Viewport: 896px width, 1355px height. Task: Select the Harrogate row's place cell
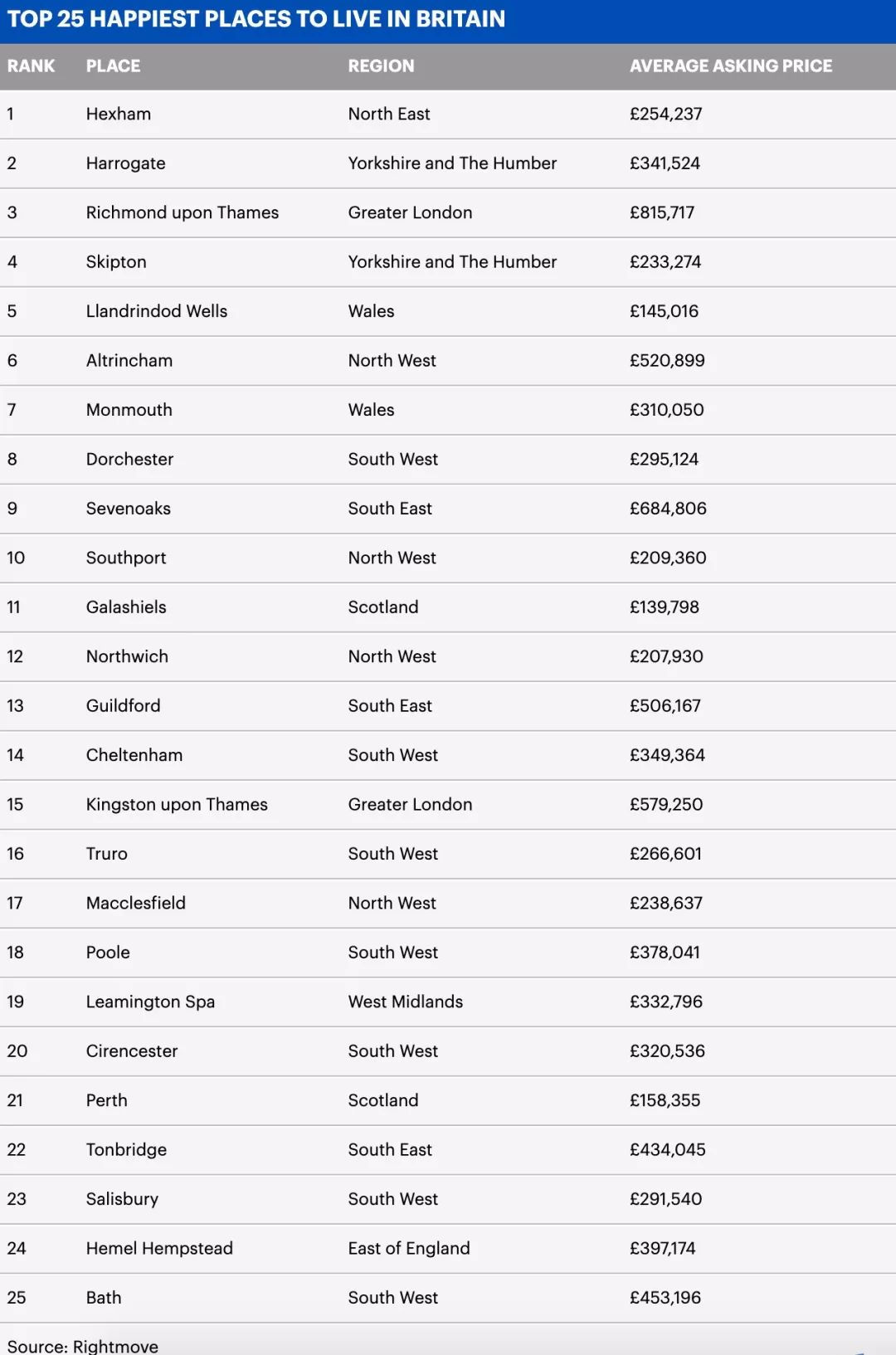126,163
